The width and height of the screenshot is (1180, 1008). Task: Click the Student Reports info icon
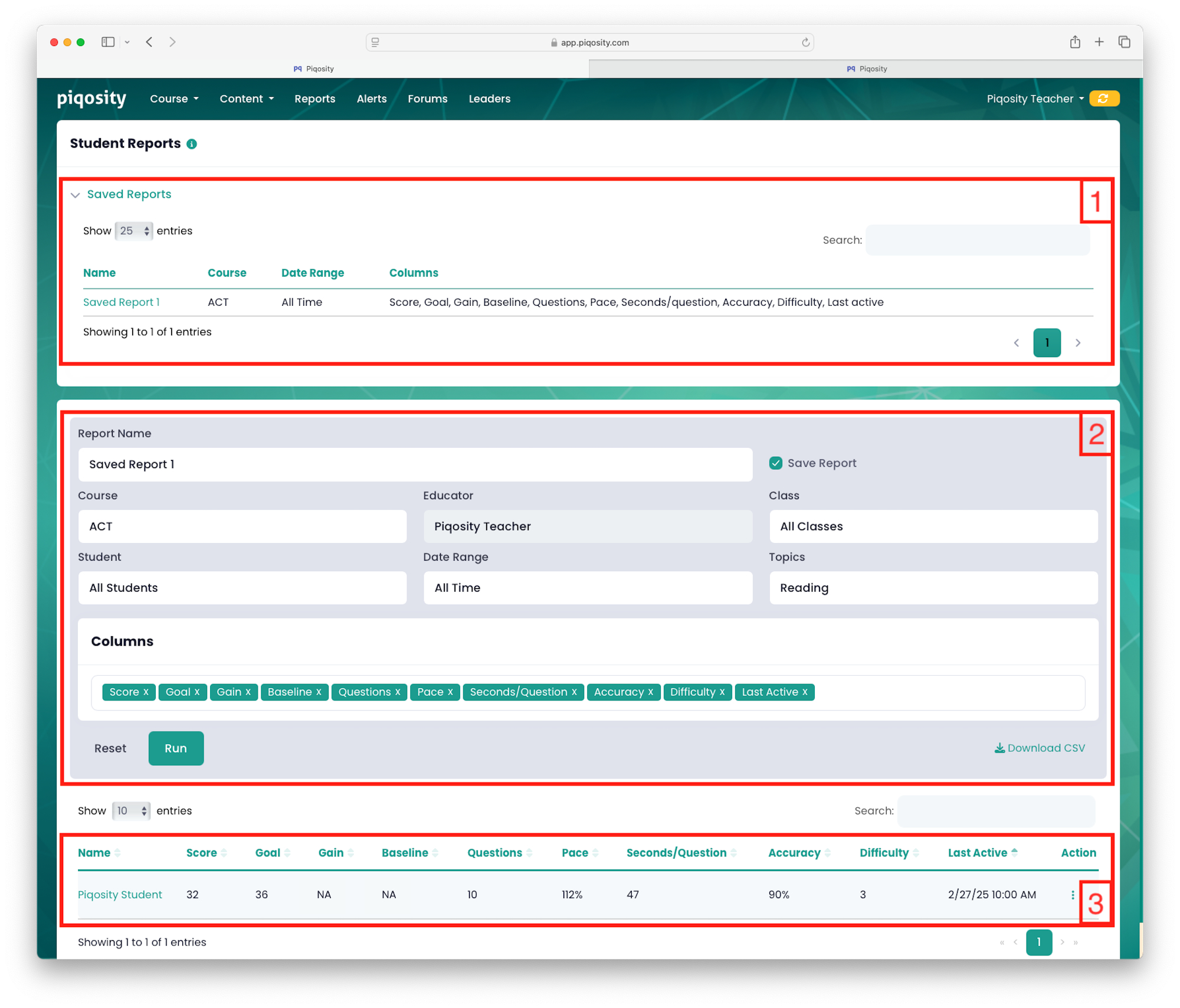click(192, 144)
